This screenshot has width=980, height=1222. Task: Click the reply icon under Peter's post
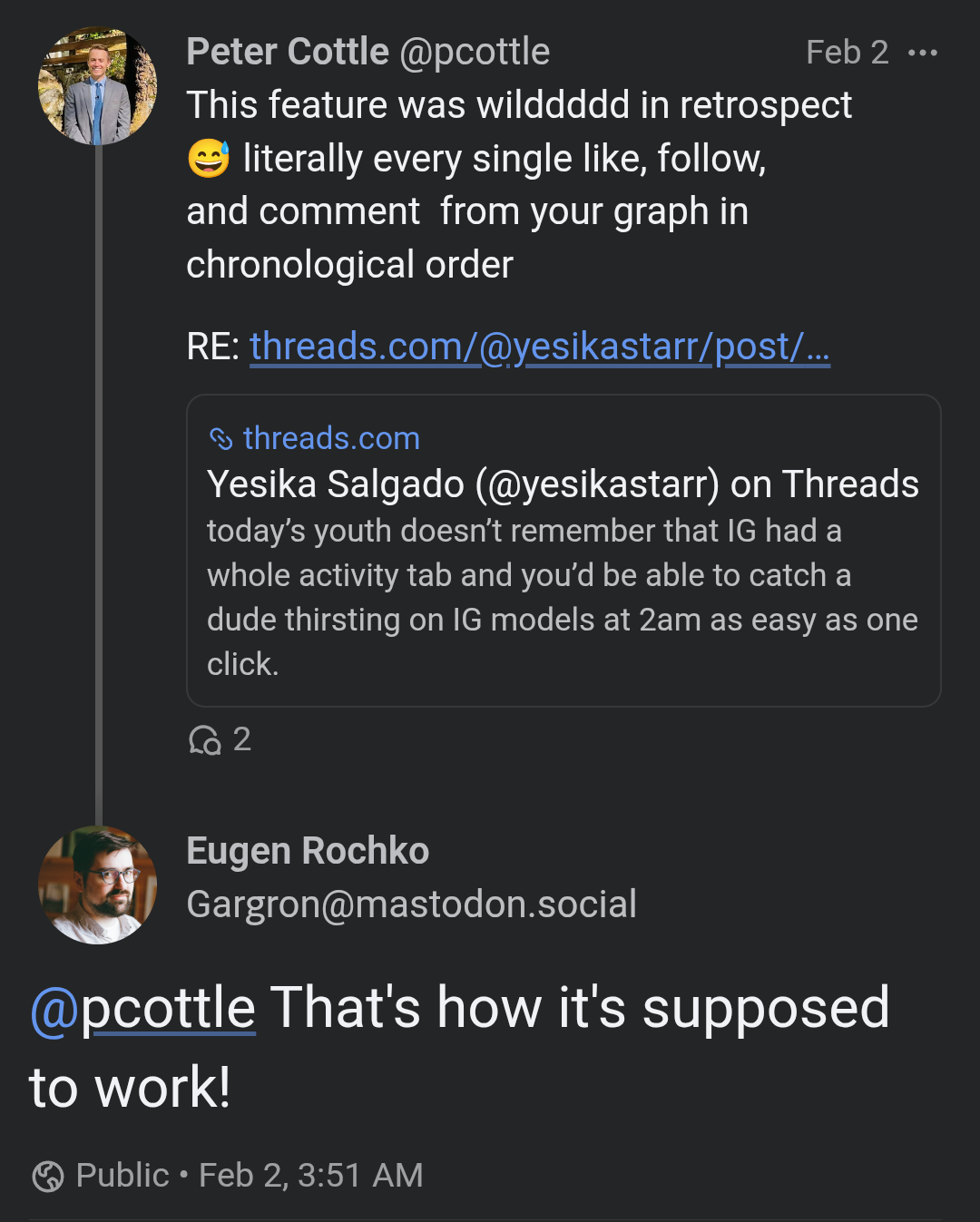[204, 740]
